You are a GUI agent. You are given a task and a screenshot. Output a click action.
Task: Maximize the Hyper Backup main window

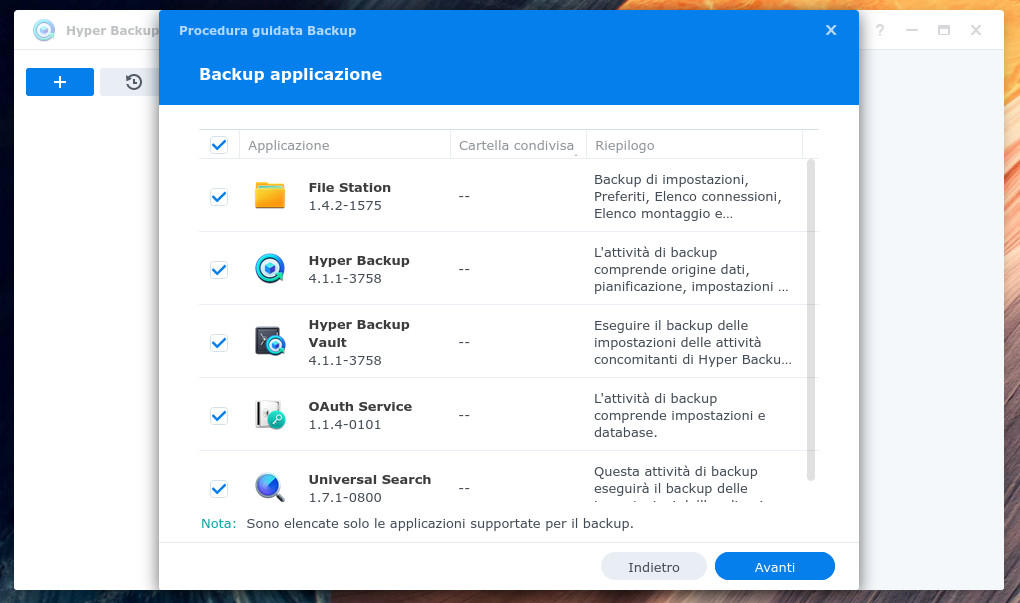pyautogui.click(x=944, y=30)
